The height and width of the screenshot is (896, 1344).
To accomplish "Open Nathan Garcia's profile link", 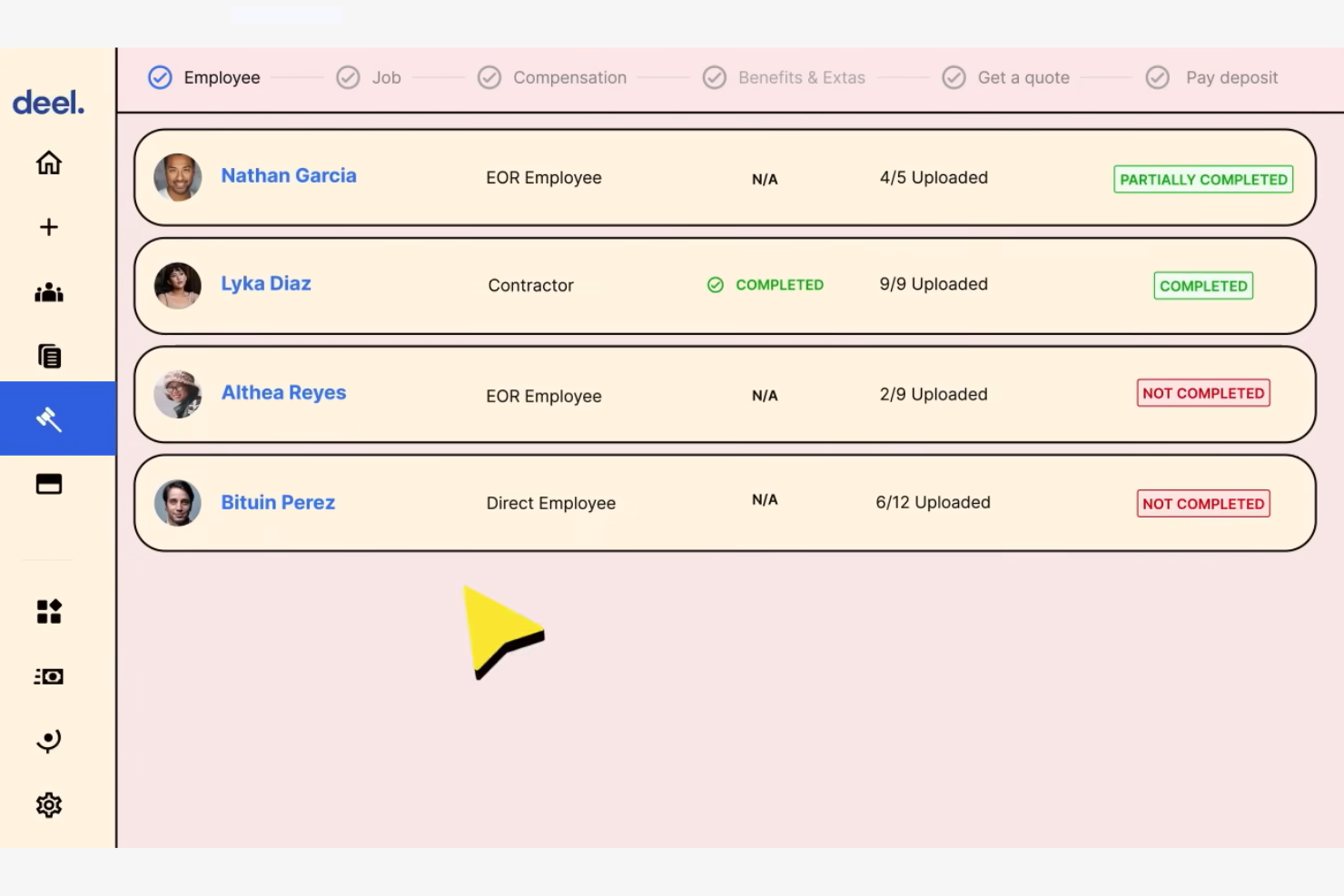I will (x=289, y=175).
